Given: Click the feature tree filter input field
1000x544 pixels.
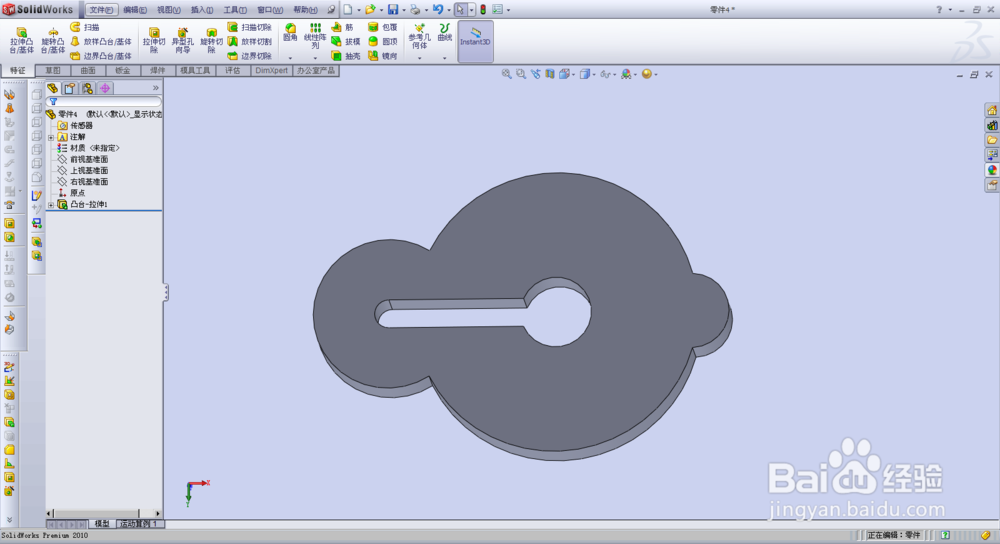Looking at the screenshot, I should click(104, 101).
